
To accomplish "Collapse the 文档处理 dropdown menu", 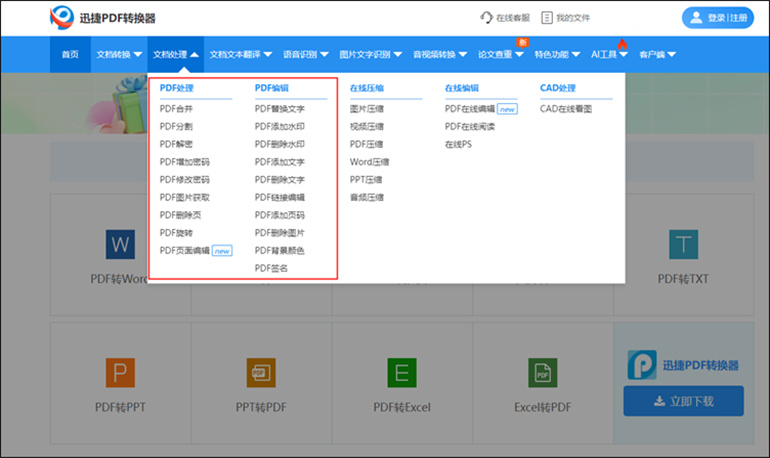I will pos(176,54).
